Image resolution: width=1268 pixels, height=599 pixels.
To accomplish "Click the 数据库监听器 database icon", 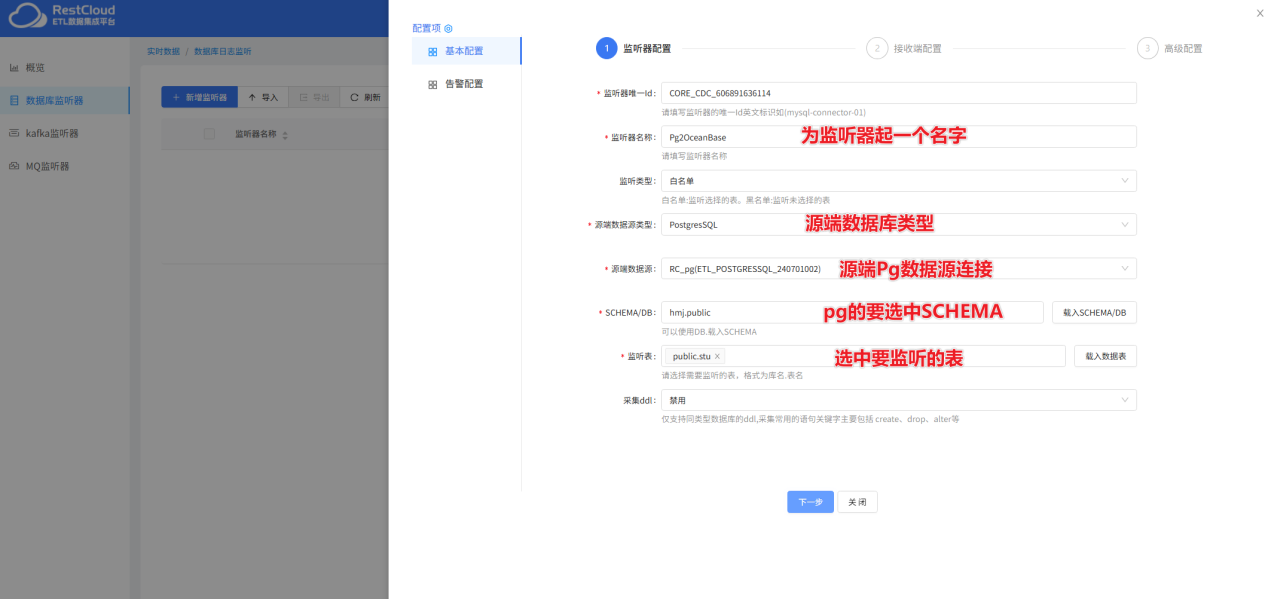I will tap(14, 101).
